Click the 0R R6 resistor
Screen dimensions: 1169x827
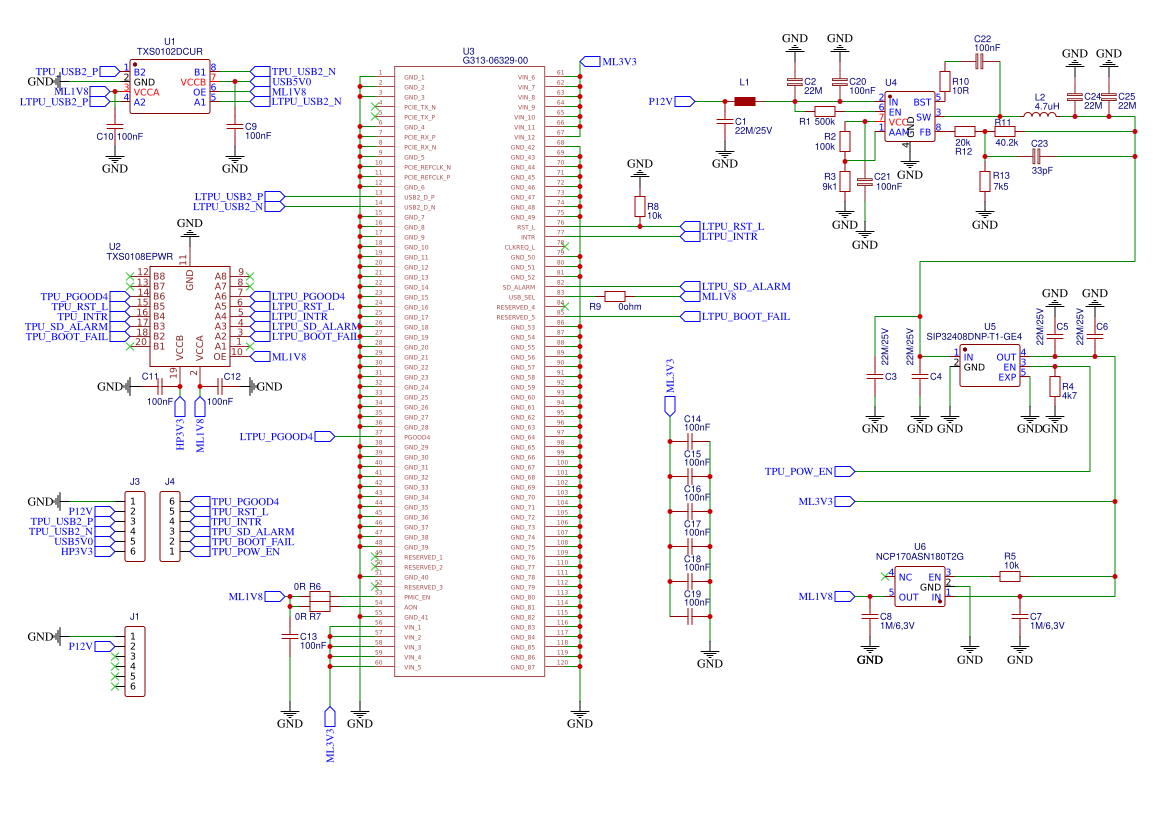(319, 595)
